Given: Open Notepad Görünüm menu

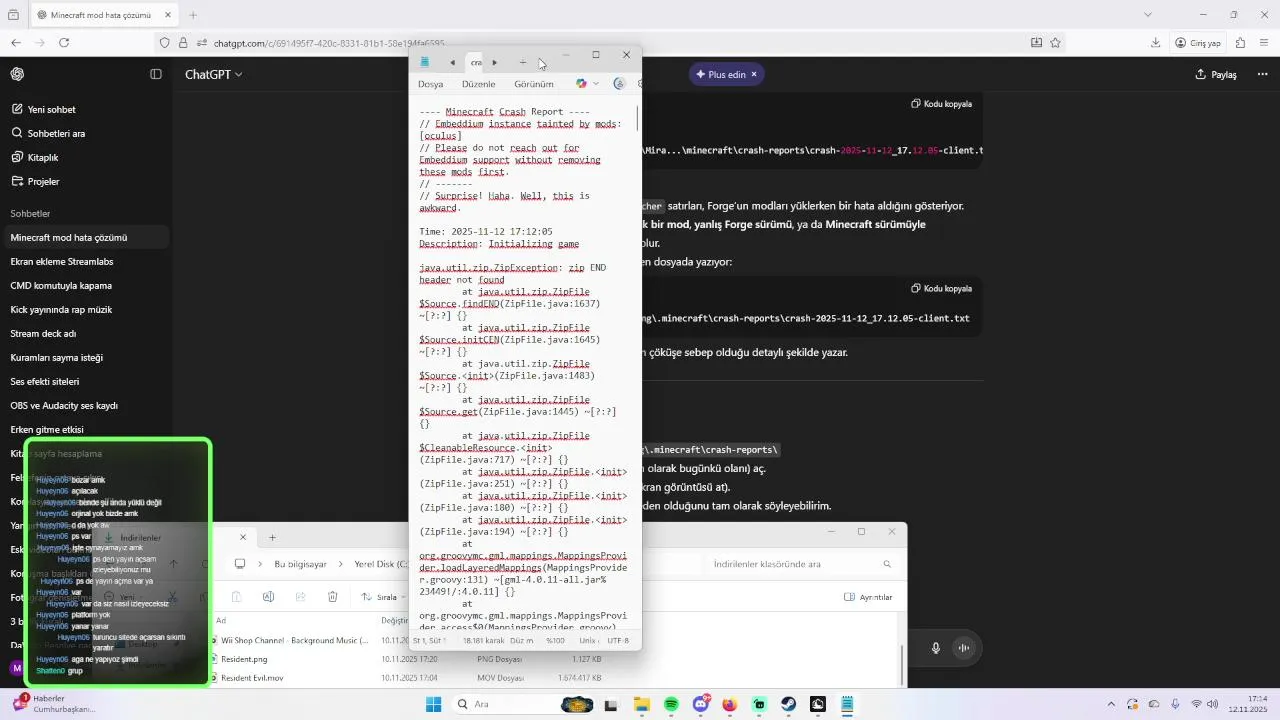Looking at the screenshot, I should [x=534, y=84].
